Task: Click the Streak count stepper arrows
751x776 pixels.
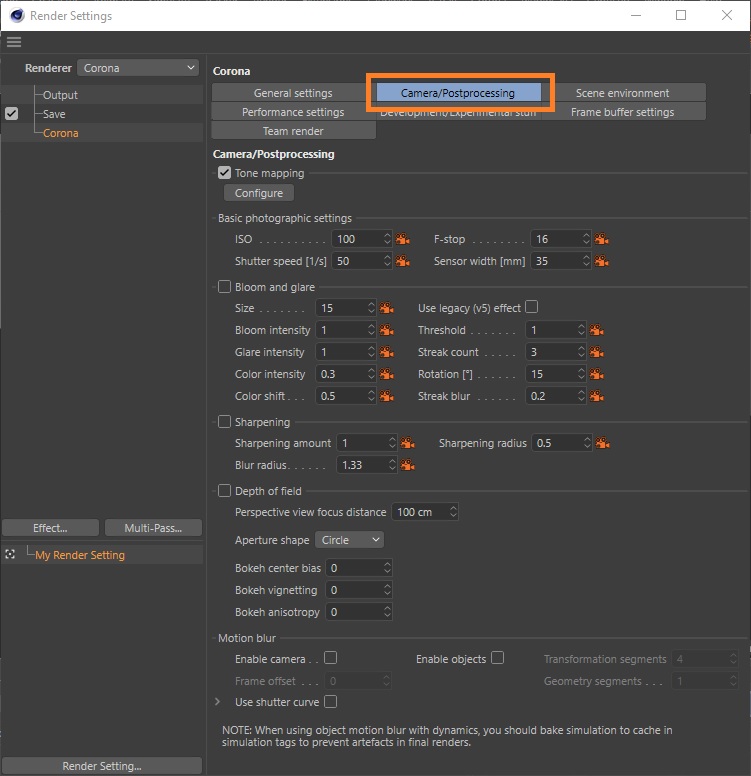Action: coord(581,352)
